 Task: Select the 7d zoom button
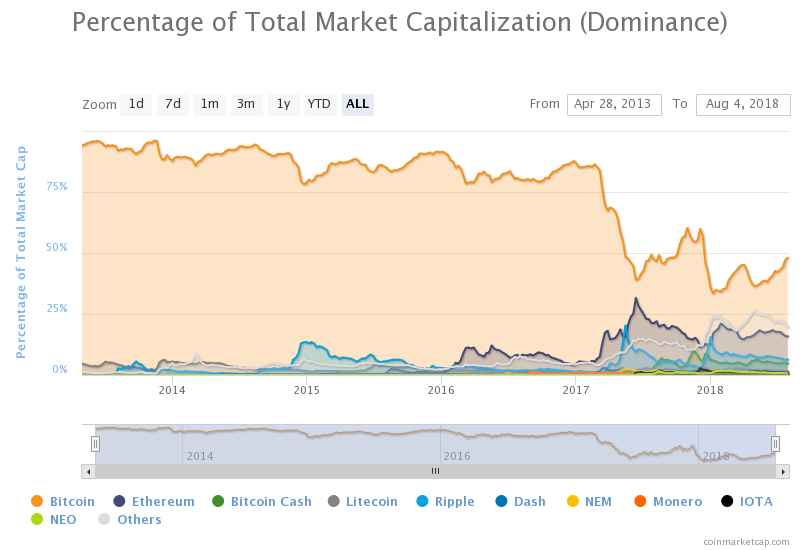[173, 105]
